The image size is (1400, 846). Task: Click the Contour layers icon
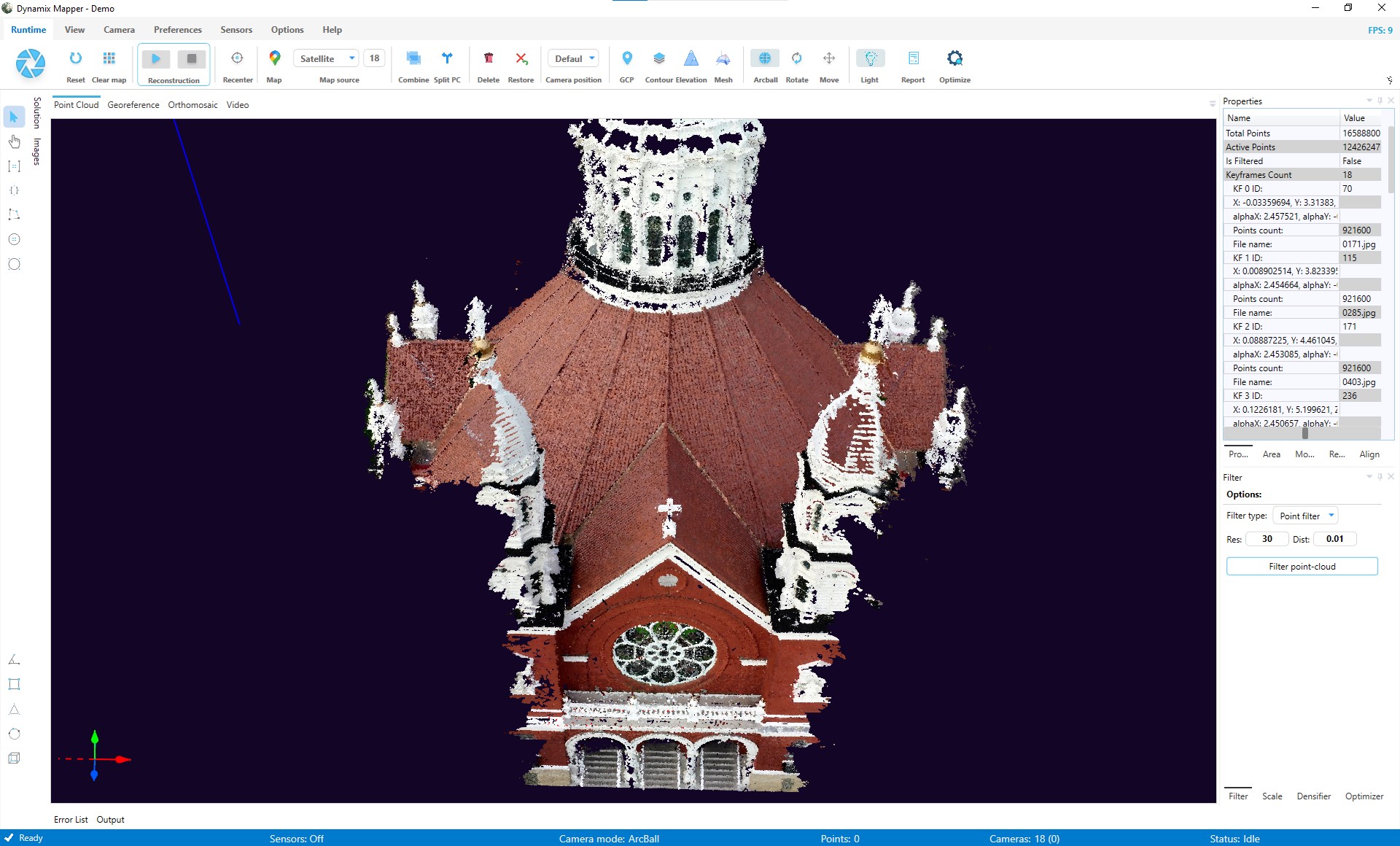pos(658,59)
